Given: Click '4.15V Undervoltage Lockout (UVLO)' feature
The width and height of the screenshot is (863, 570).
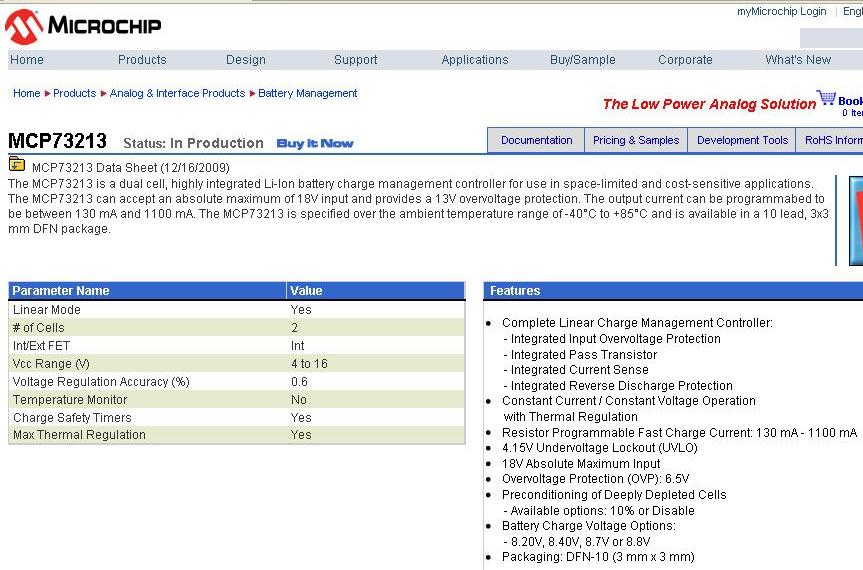Looking at the screenshot, I should [x=600, y=448].
